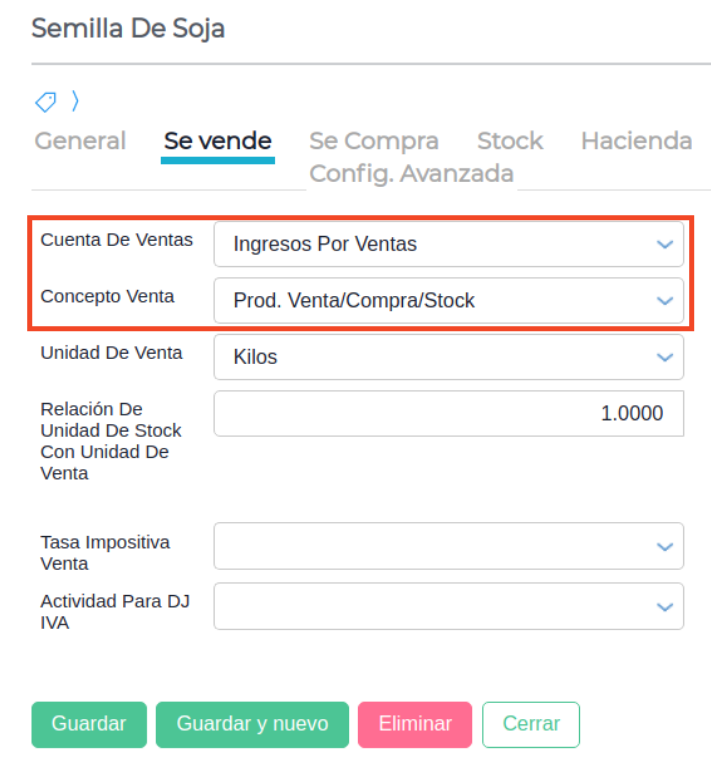
Task: Select the Se vende tab
Action: (218, 141)
